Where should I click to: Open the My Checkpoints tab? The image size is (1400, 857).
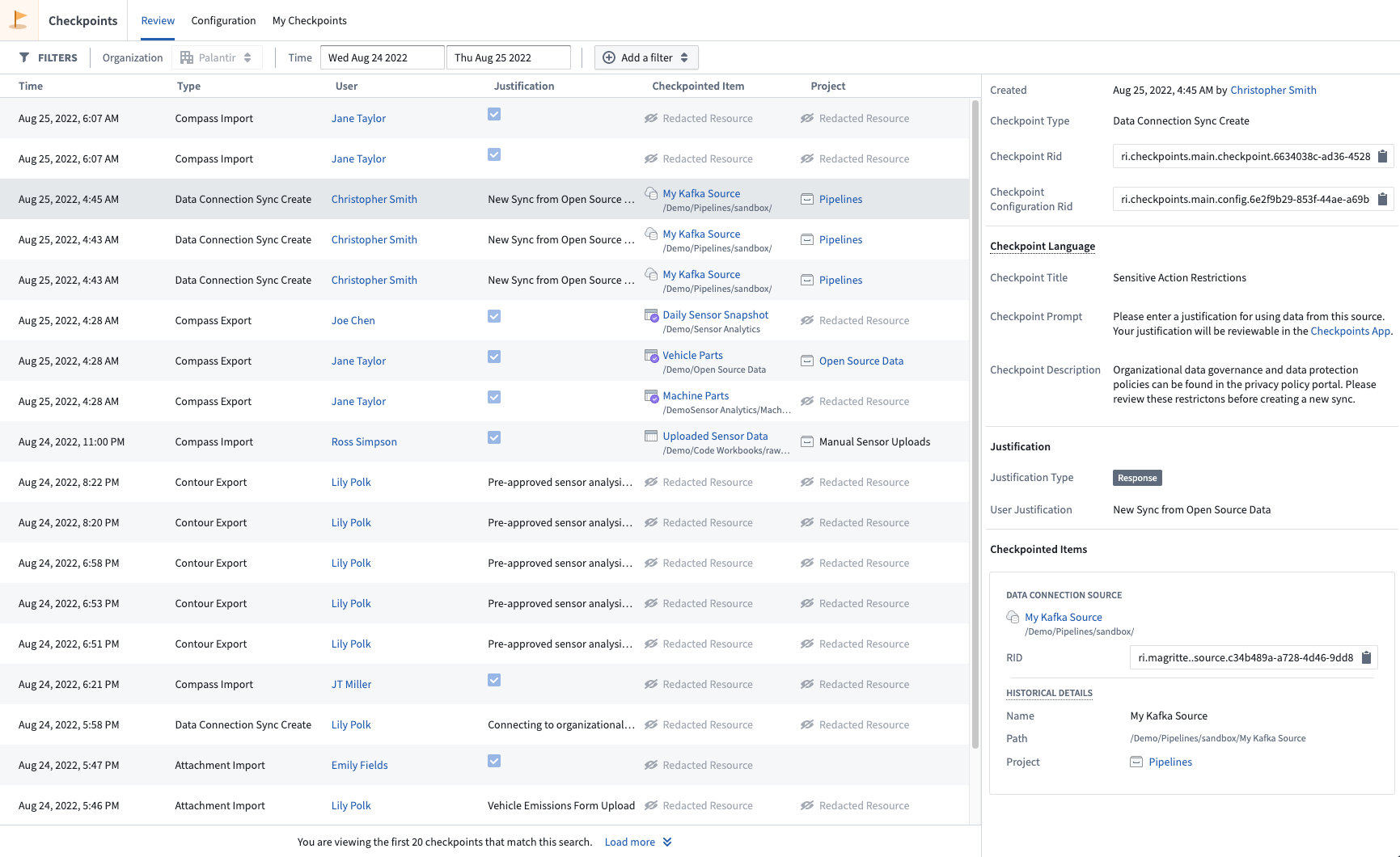310,20
